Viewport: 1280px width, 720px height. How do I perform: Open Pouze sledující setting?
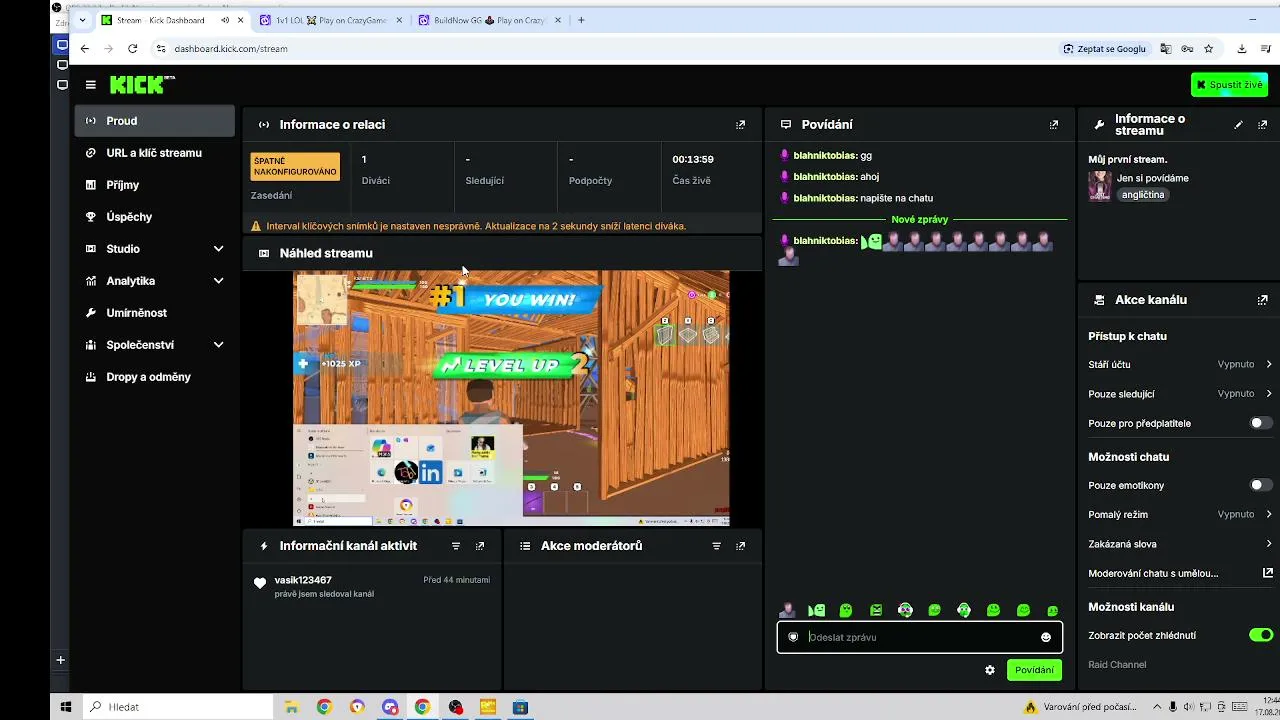click(x=1180, y=394)
